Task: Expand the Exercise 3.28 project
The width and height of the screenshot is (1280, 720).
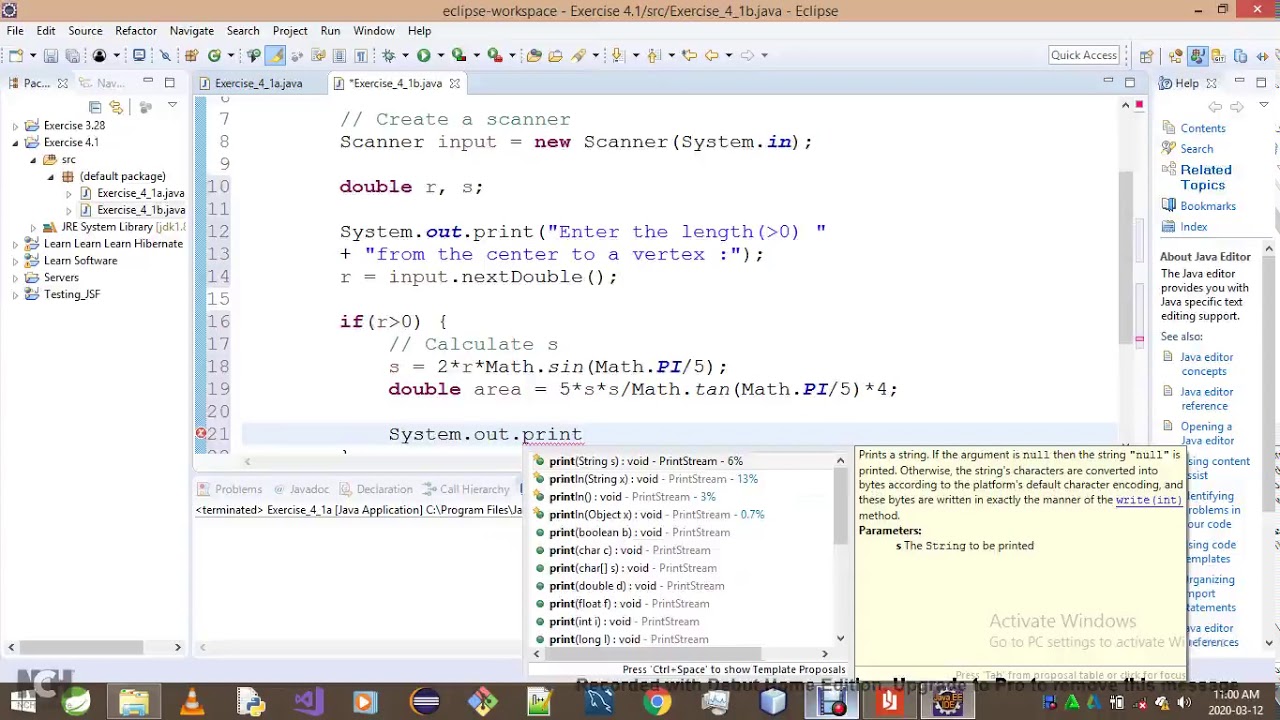Action: coord(15,126)
